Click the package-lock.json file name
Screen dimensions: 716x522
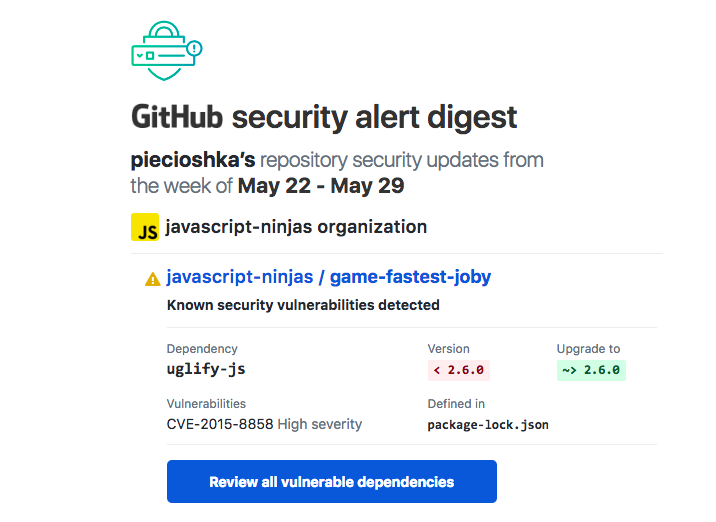point(488,425)
